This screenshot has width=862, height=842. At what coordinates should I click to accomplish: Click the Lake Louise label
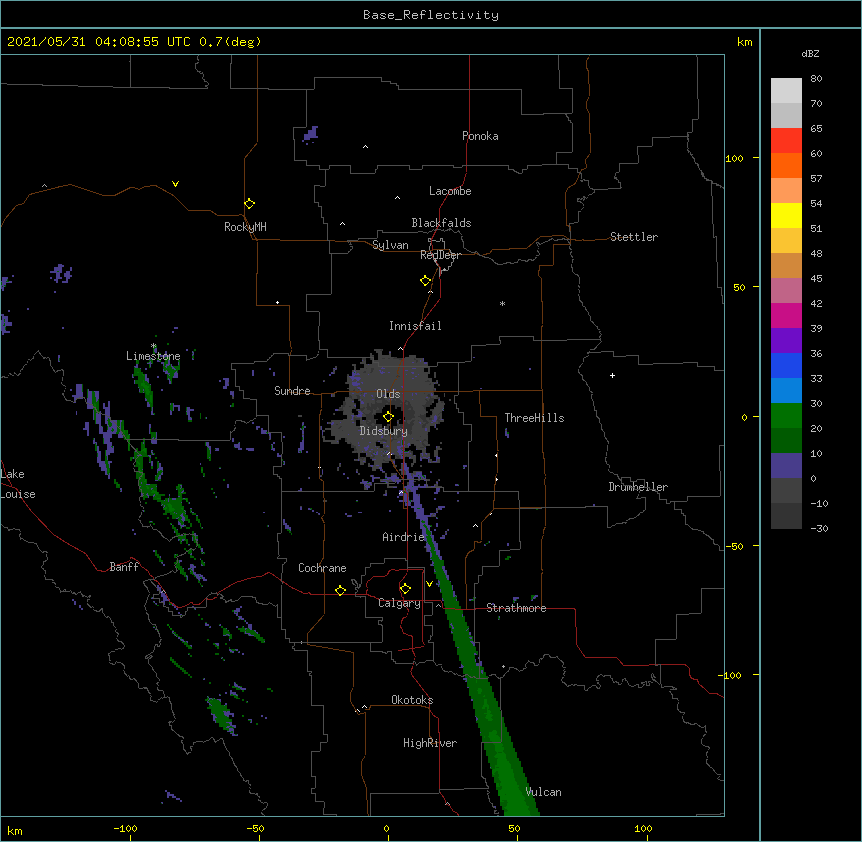pos(18,484)
